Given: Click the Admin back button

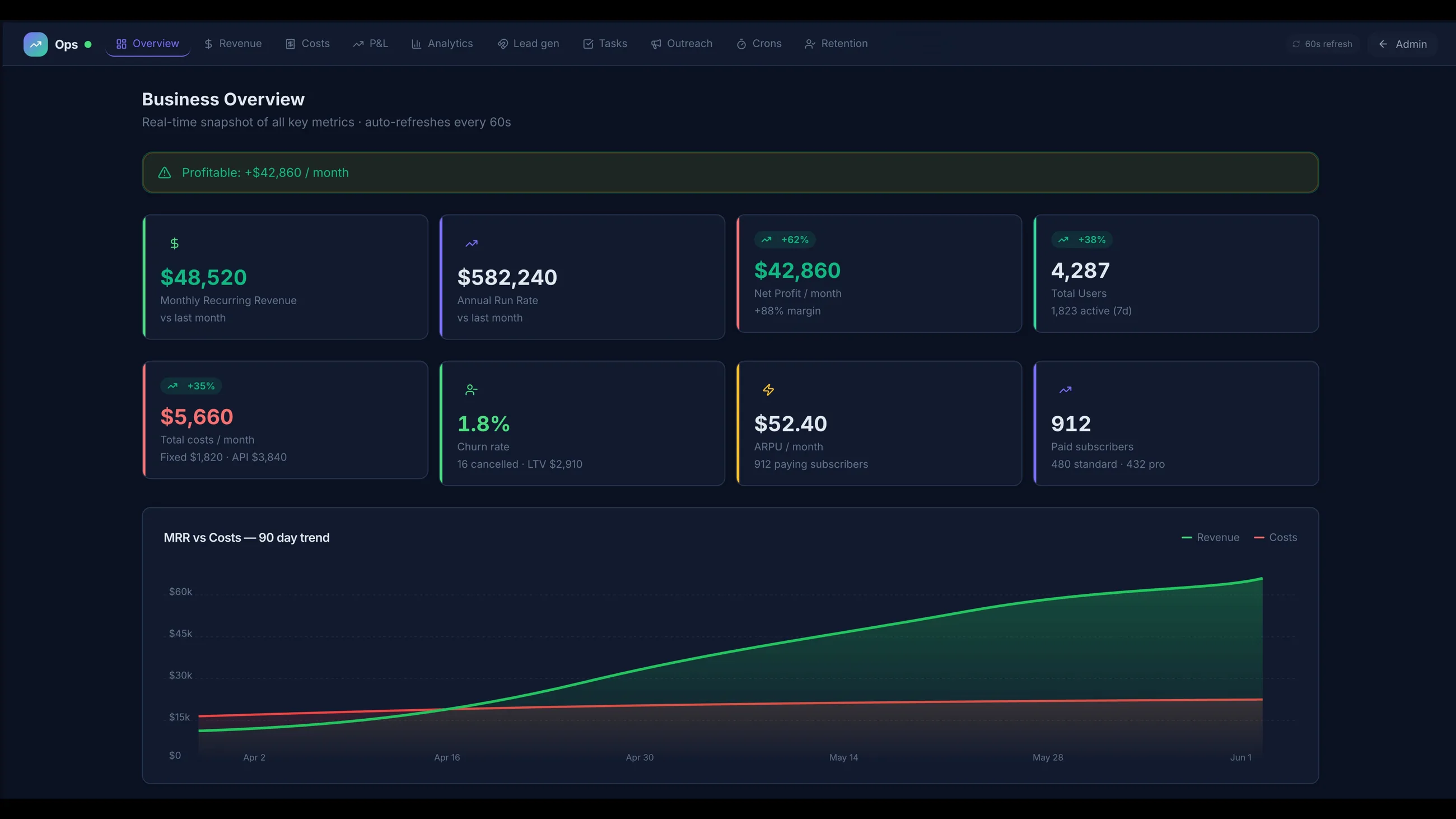Looking at the screenshot, I should (x=1403, y=44).
